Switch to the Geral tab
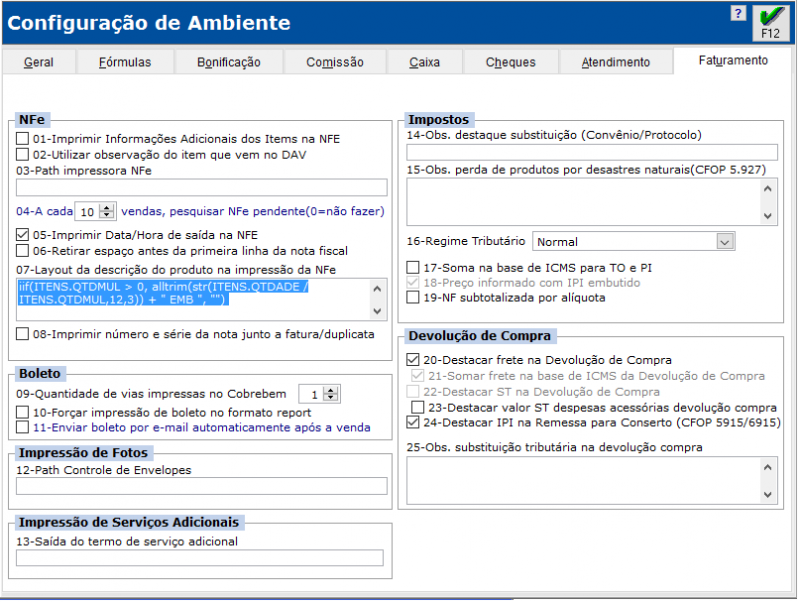Screen dimensions: 800x602 point(39,62)
